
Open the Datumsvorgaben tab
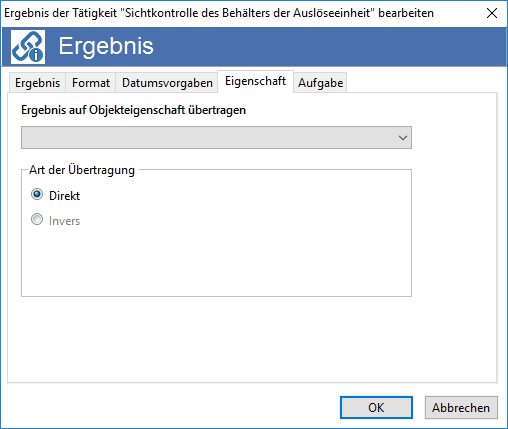(167, 83)
